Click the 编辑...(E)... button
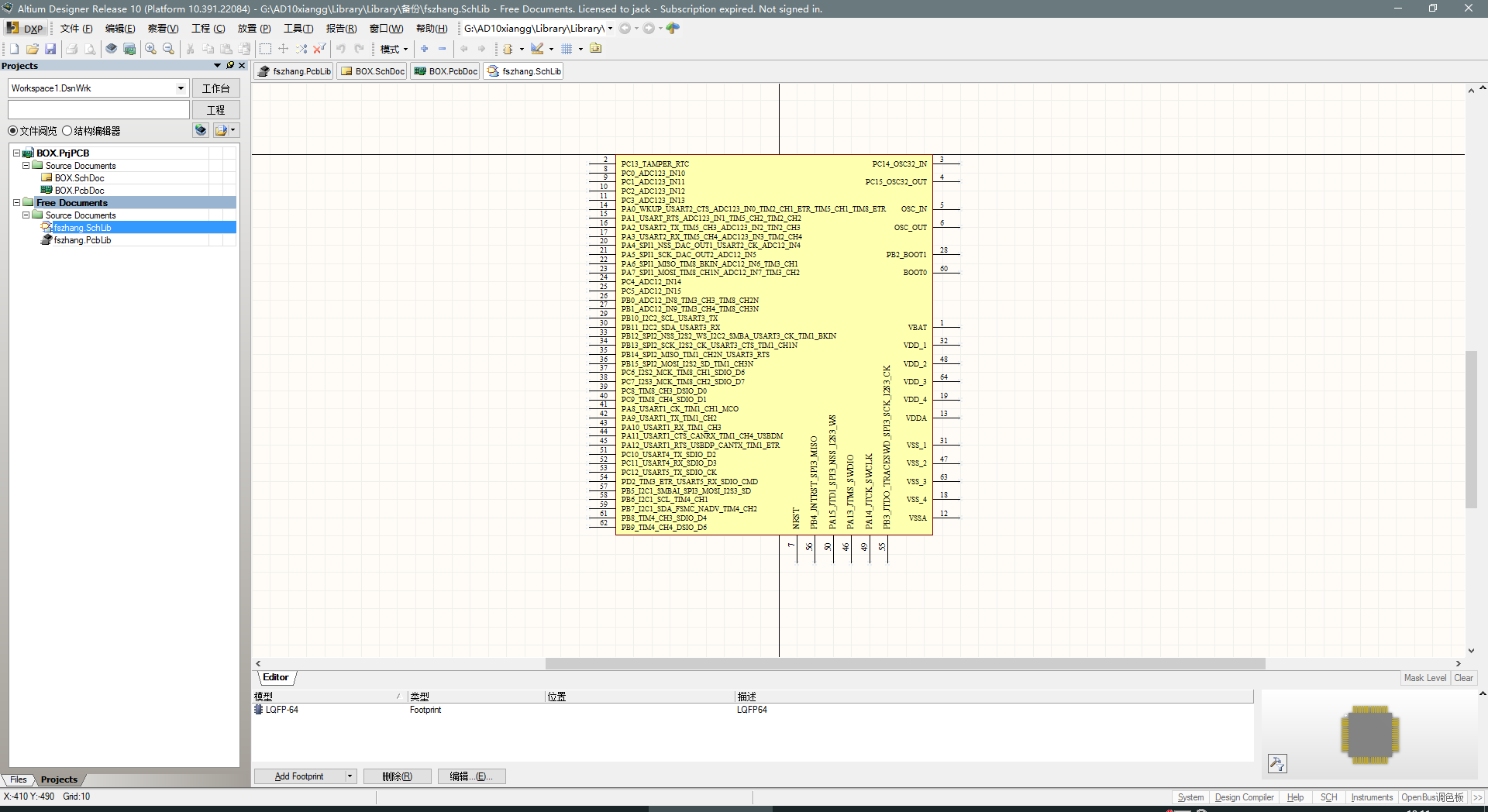1488x812 pixels. tap(471, 776)
